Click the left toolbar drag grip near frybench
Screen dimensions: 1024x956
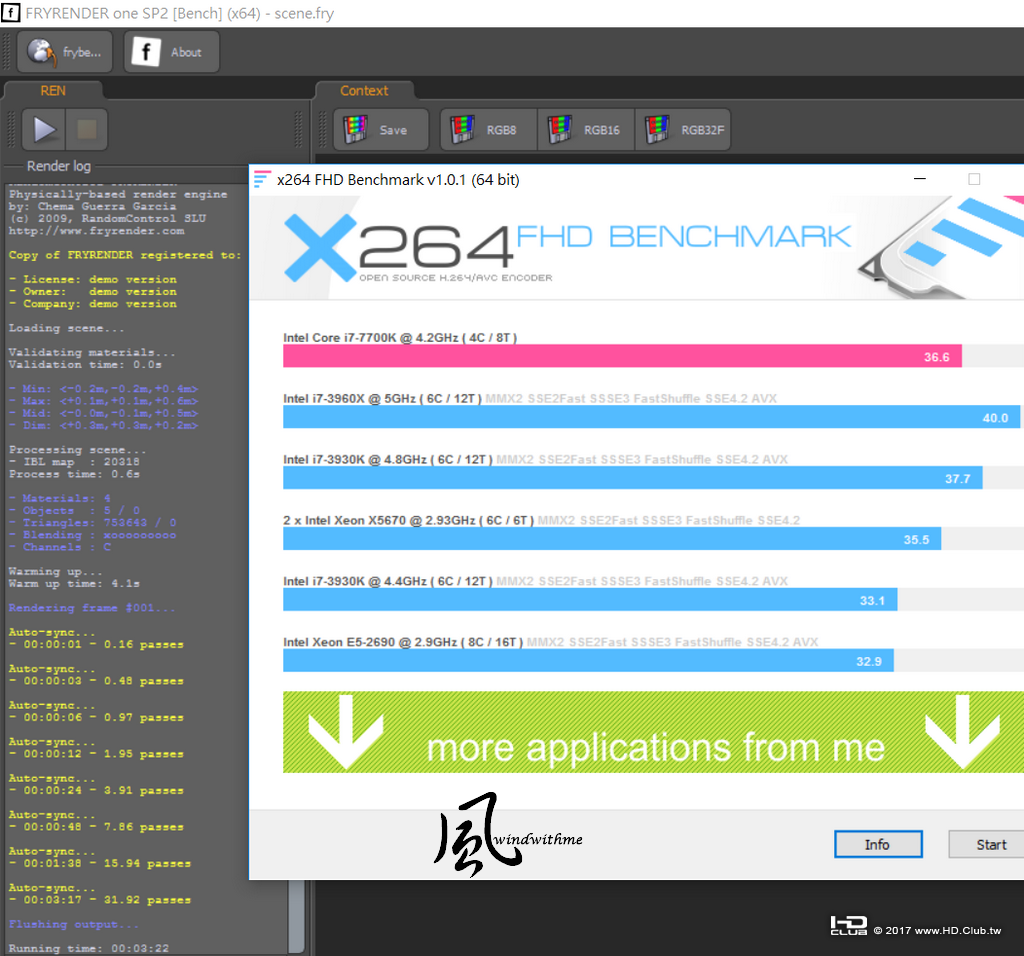click(x=8, y=52)
